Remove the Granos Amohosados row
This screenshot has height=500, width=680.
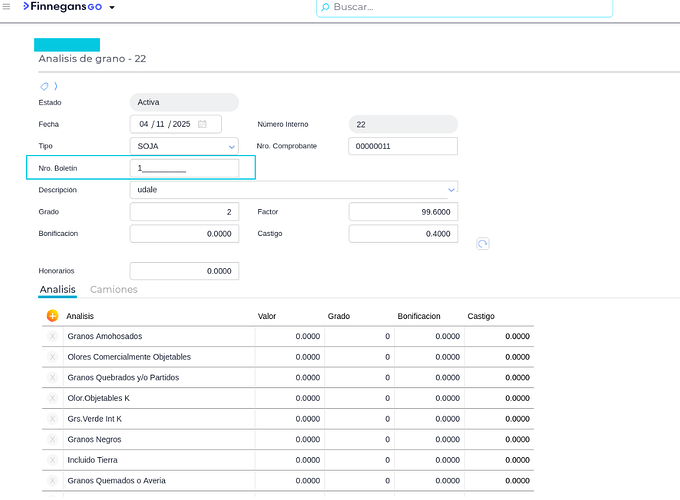52,336
